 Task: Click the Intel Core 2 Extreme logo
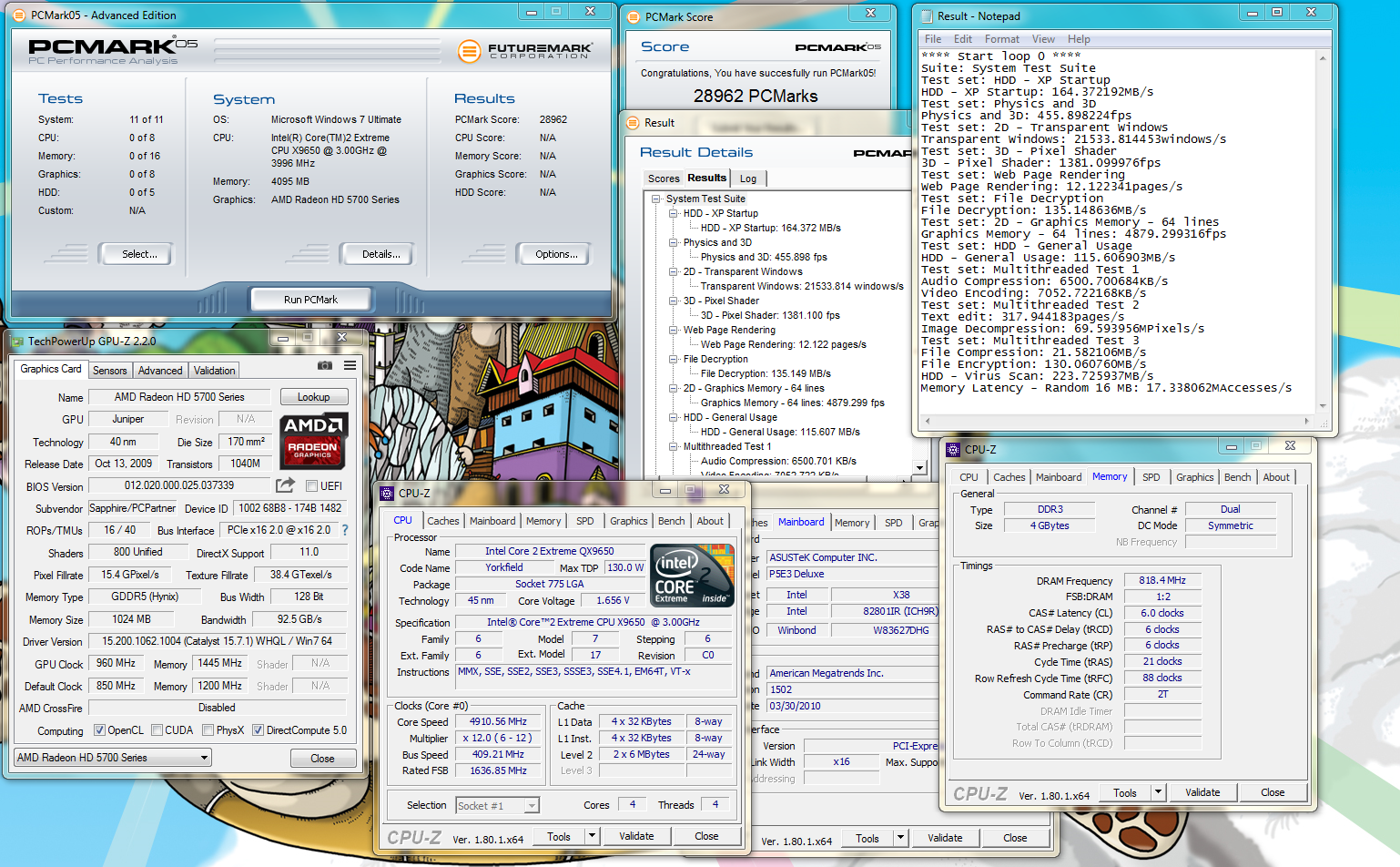point(692,575)
